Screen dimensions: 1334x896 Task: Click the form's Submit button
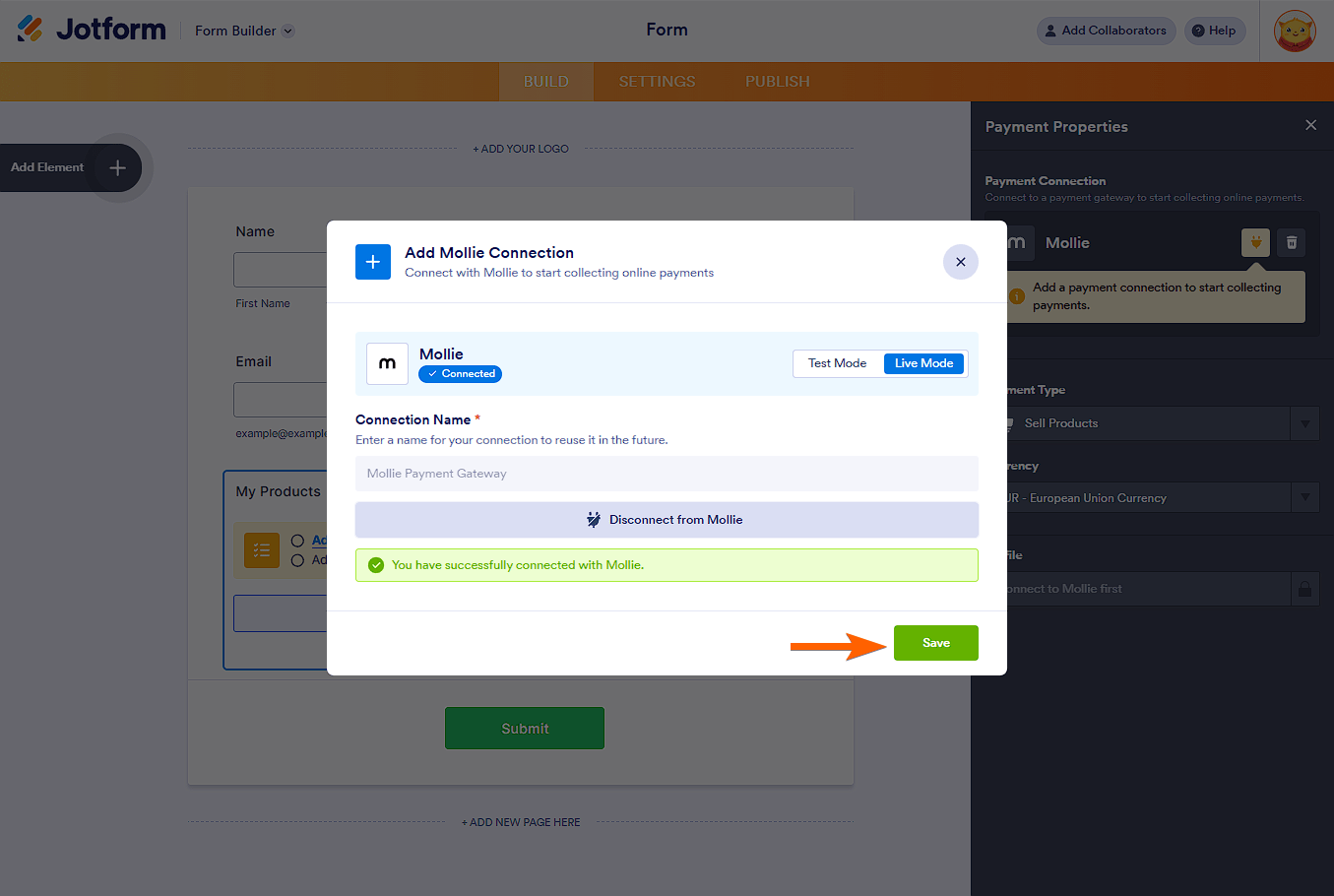(525, 729)
